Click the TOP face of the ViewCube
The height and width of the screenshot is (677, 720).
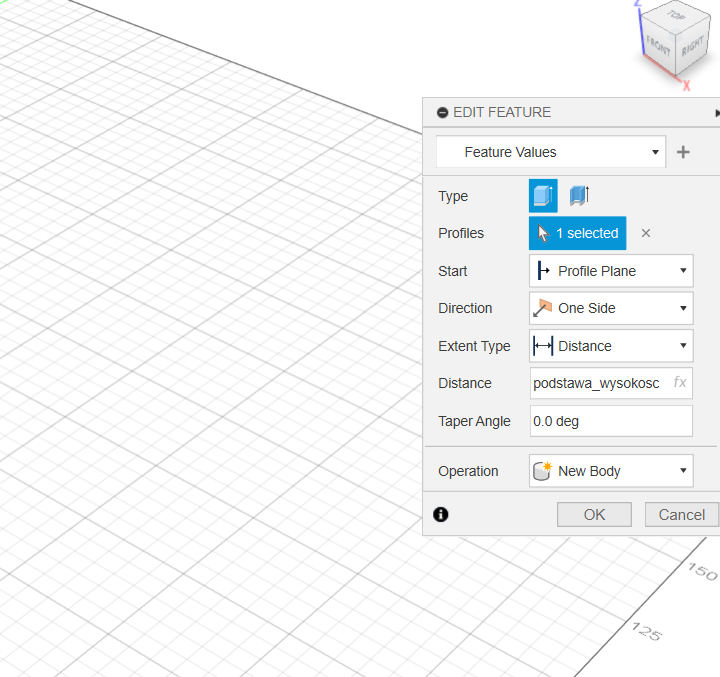[677, 18]
